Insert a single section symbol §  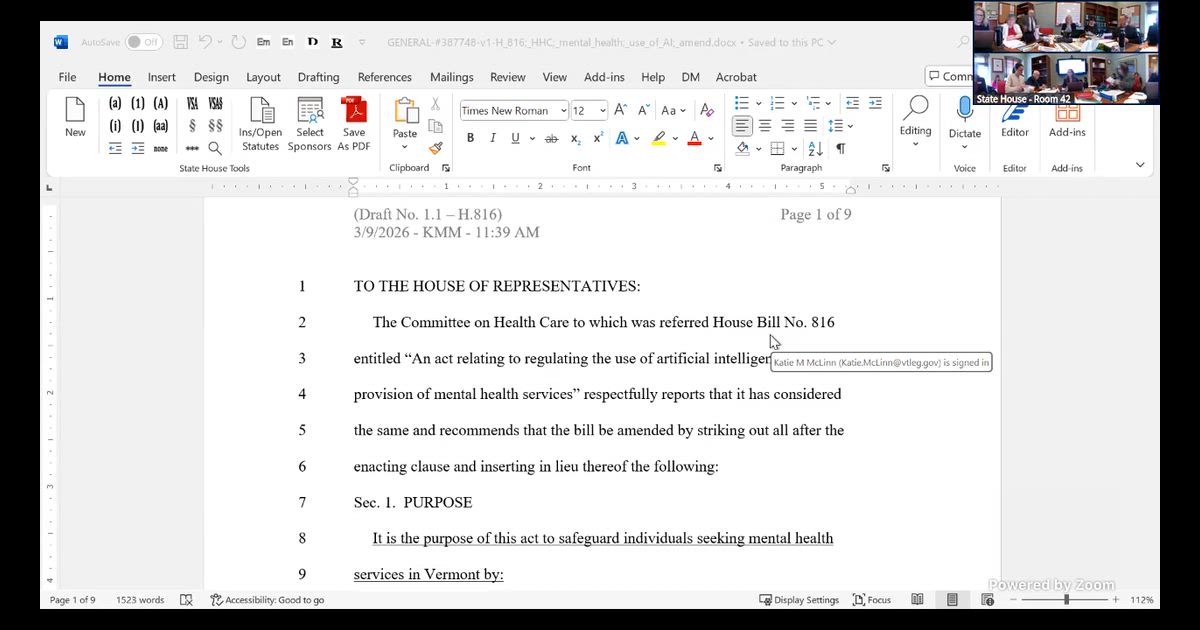tap(192, 126)
